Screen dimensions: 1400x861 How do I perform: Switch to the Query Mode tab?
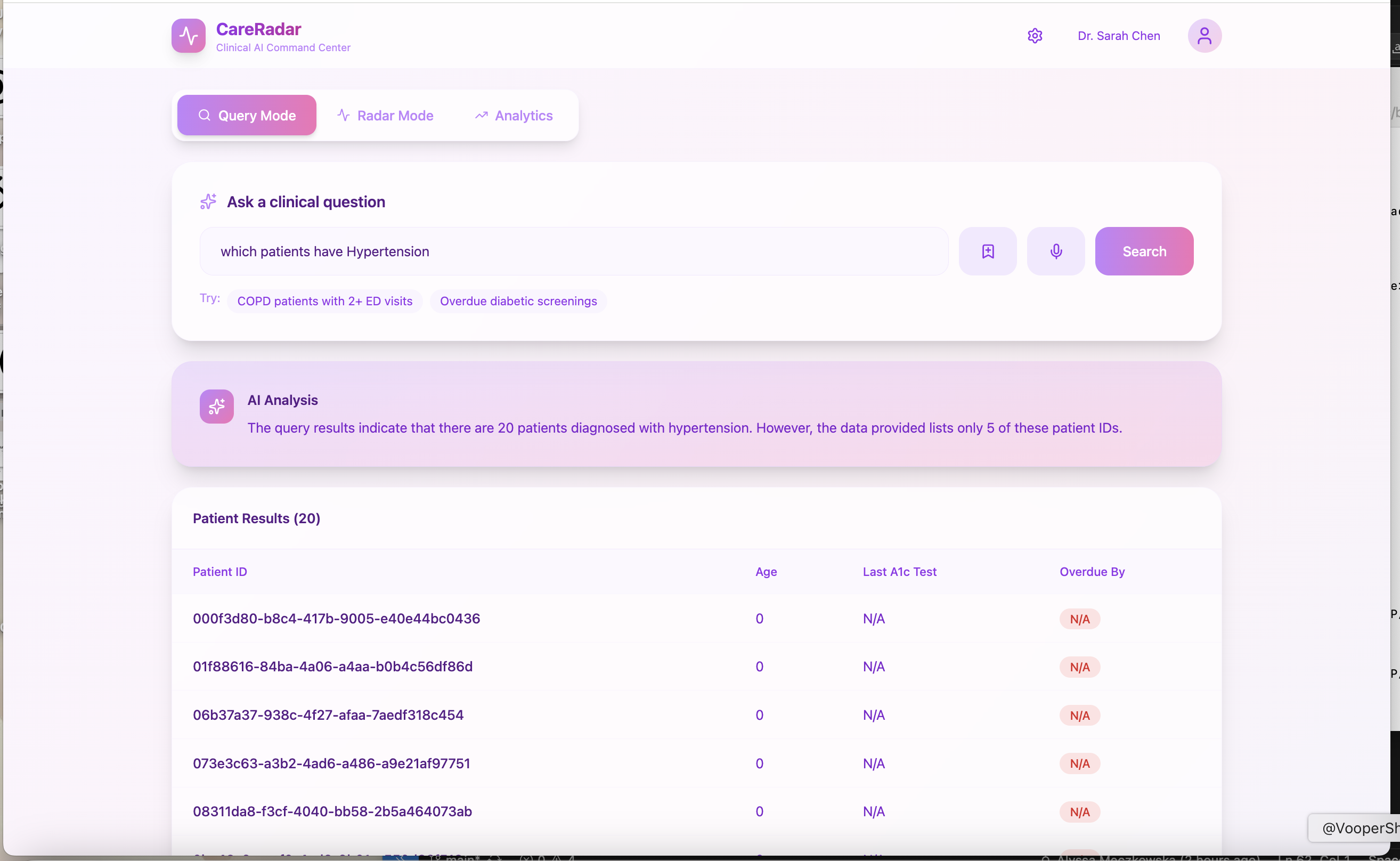(247, 115)
